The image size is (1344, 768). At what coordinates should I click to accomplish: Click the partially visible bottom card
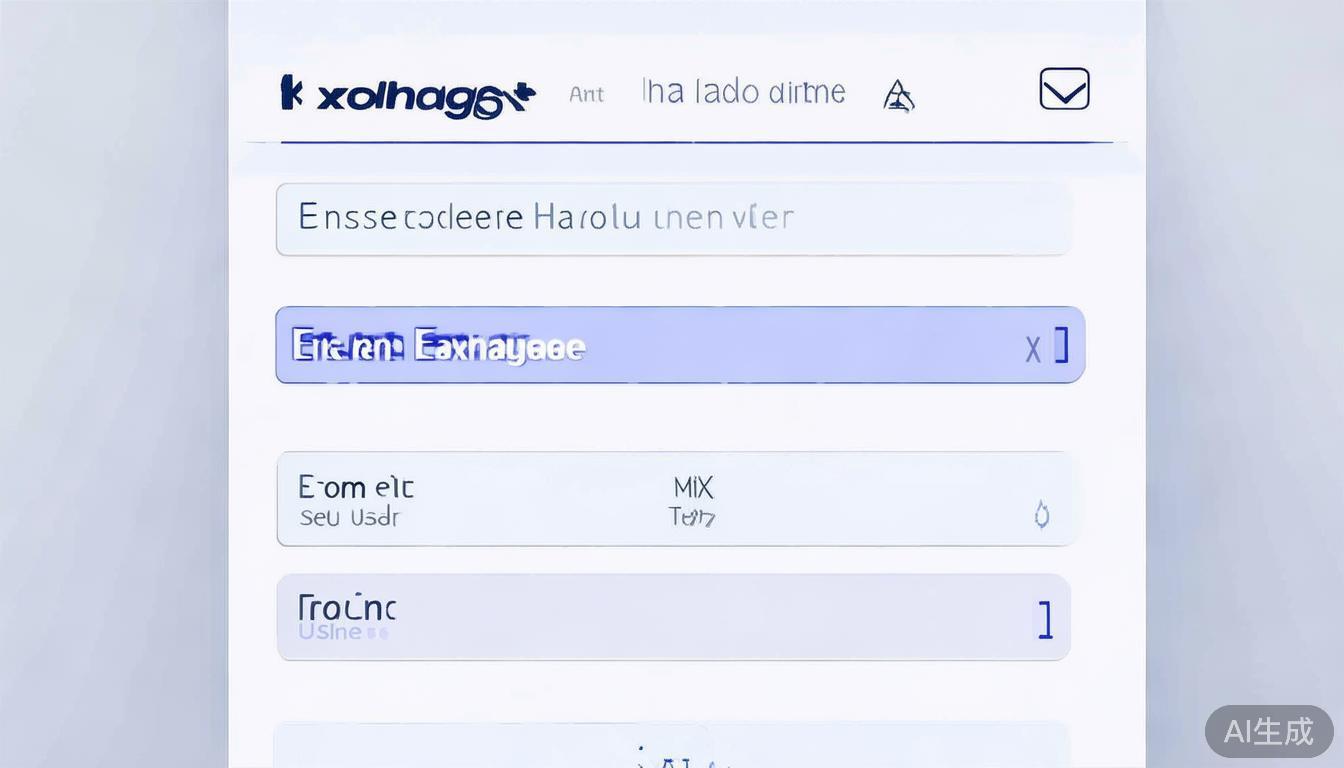(x=672, y=746)
